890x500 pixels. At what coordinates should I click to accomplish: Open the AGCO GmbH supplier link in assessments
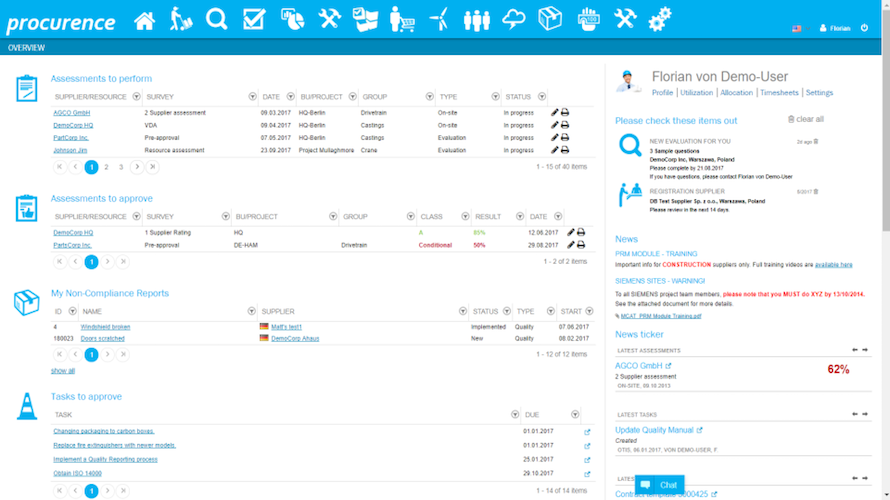point(72,113)
